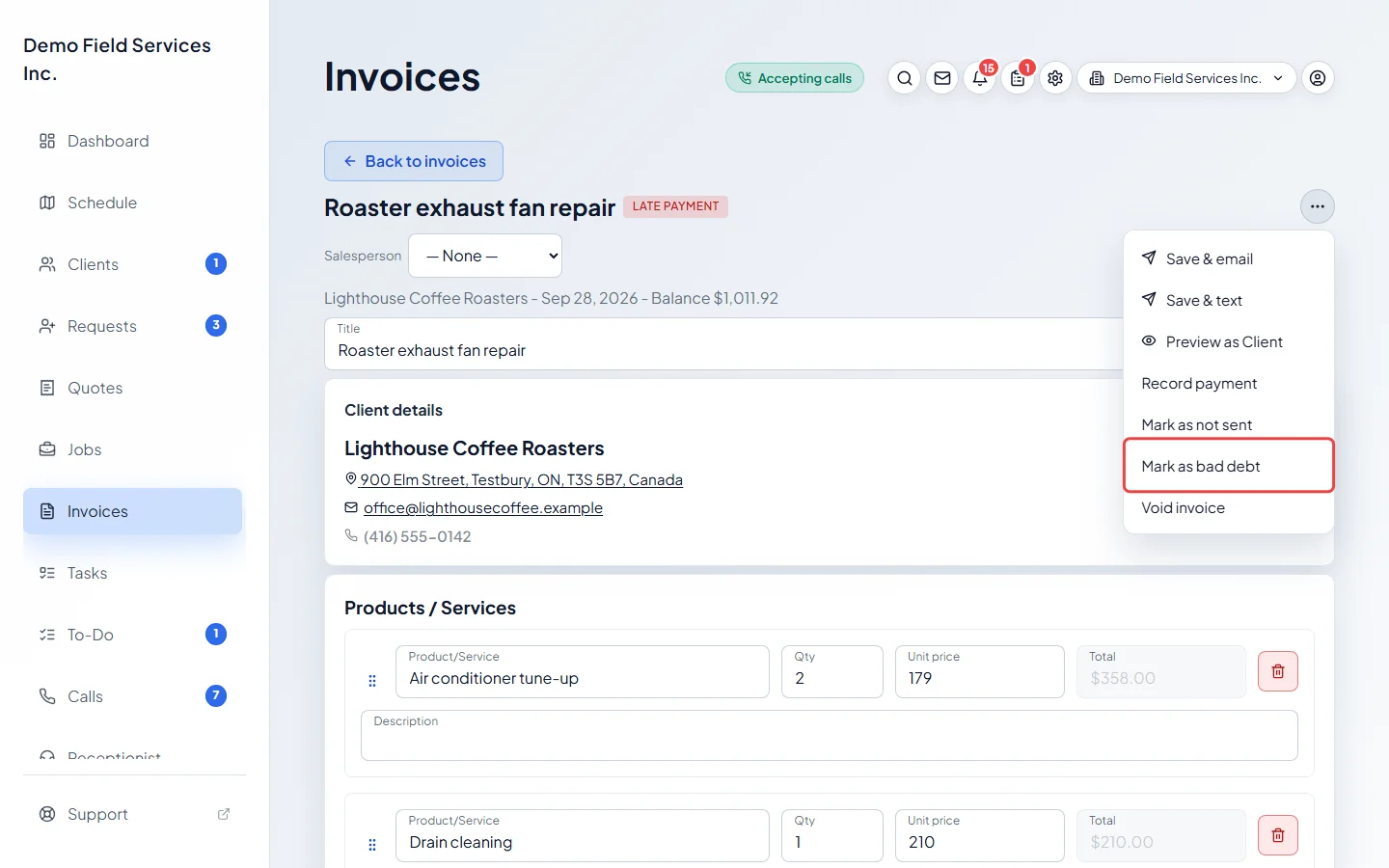Click the office@lighthousecoffee.example email link
The image size is (1389, 868).
(483, 507)
